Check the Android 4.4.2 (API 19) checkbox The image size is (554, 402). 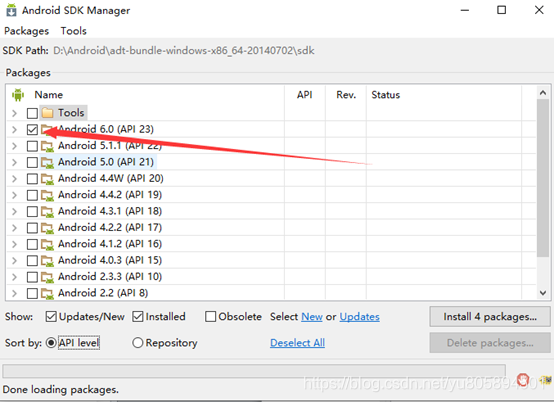click(32, 195)
